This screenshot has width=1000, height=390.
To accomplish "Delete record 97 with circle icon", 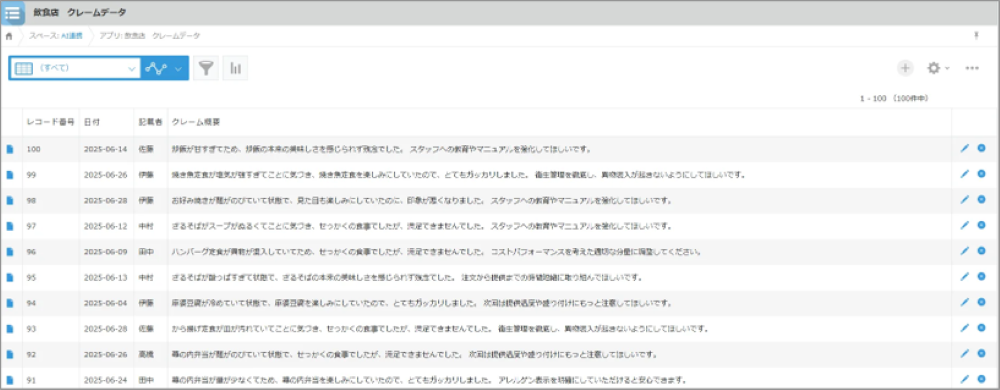I will tap(982, 226).
